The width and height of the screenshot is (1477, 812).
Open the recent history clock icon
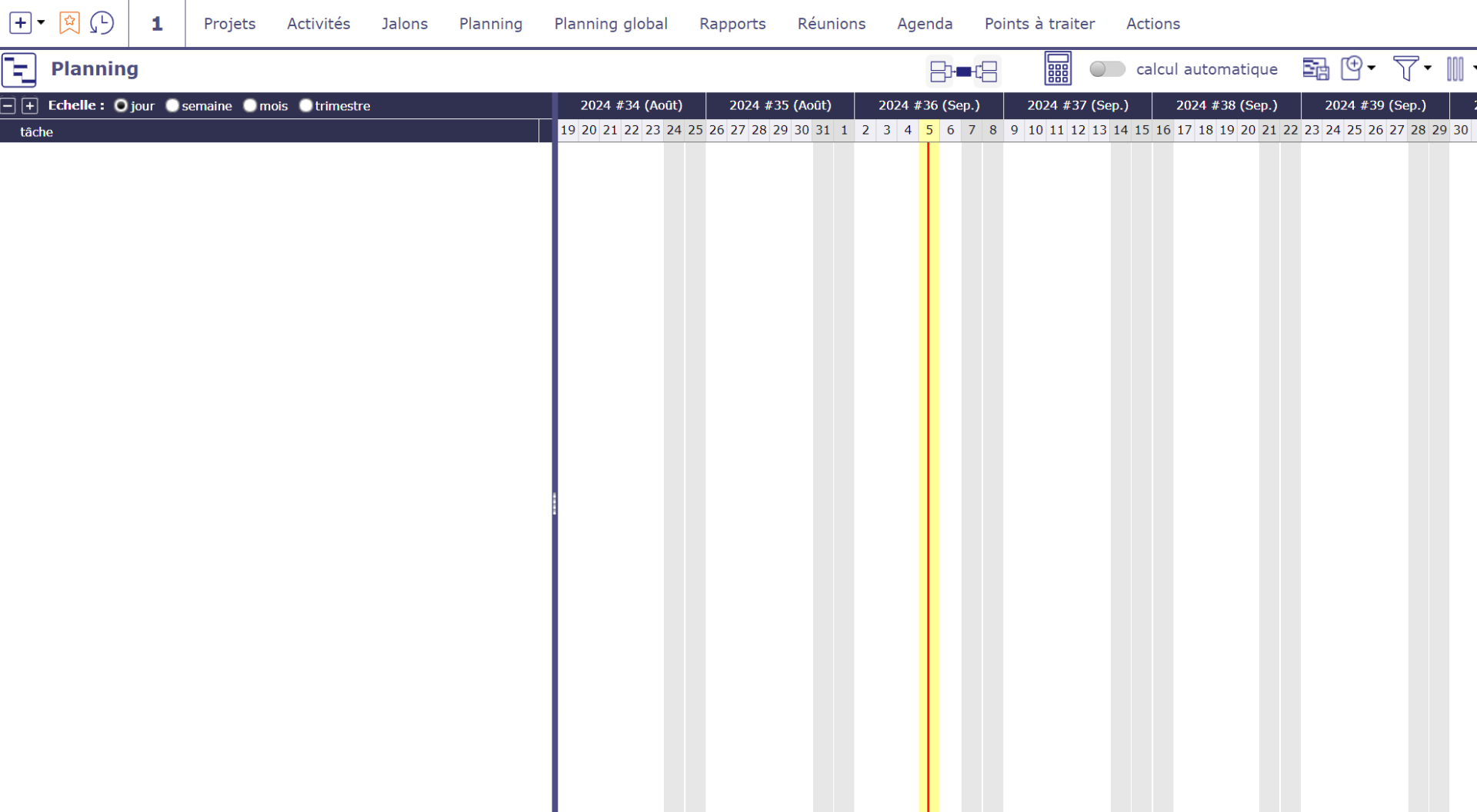102,23
